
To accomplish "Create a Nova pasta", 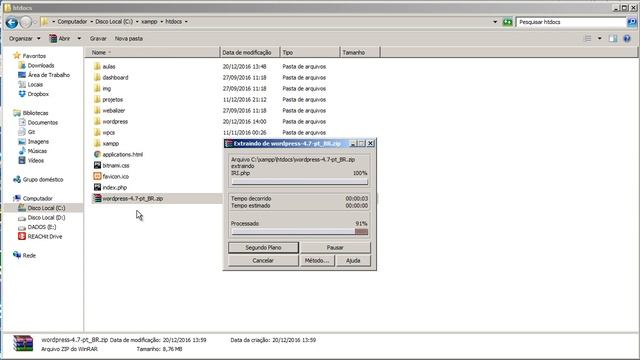I will click(x=129, y=38).
